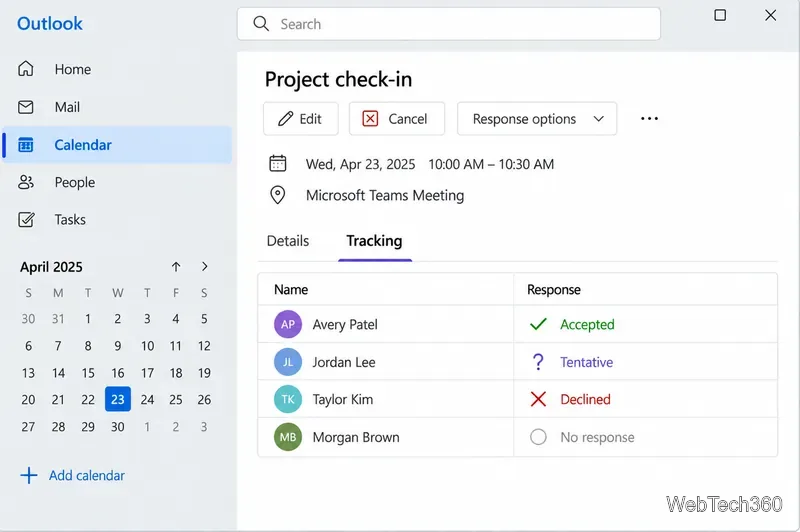The image size is (800, 532).
Task: Open Home in the navigation
Action: point(117,69)
